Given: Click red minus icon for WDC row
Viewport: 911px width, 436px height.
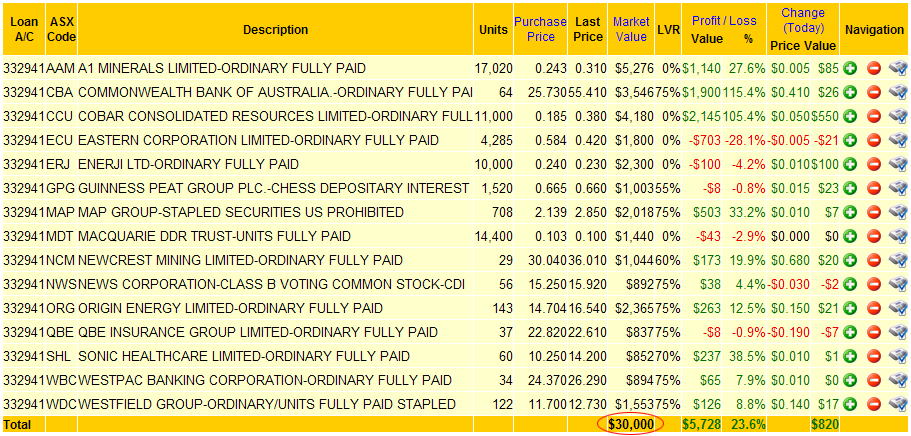Looking at the screenshot, I should 873,405.
